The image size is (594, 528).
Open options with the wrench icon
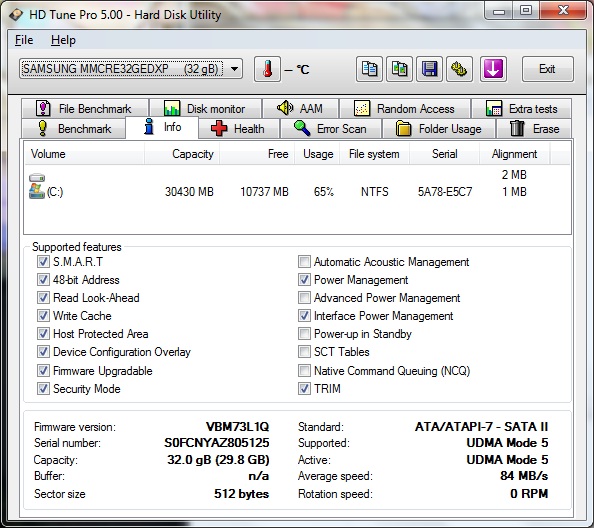pos(459,69)
